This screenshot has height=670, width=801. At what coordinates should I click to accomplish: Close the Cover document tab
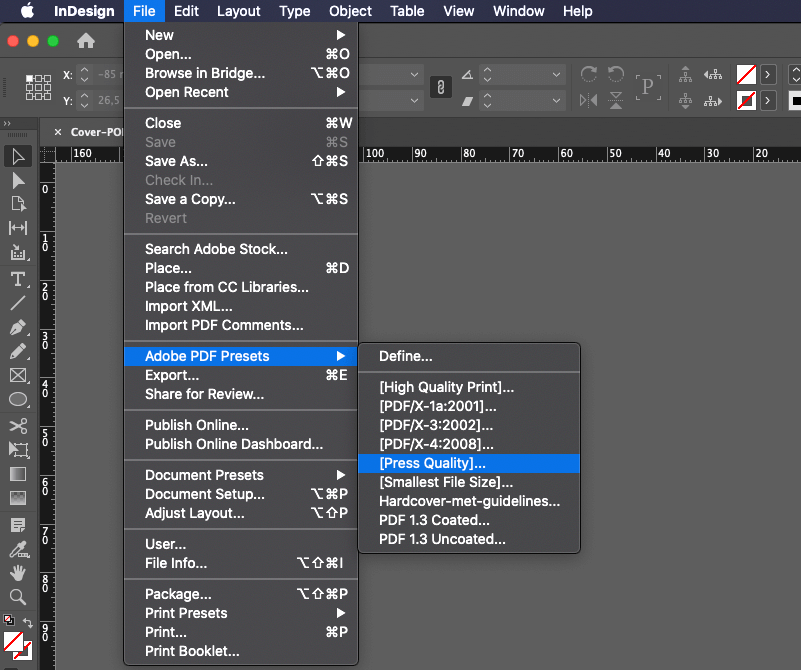coord(58,132)
